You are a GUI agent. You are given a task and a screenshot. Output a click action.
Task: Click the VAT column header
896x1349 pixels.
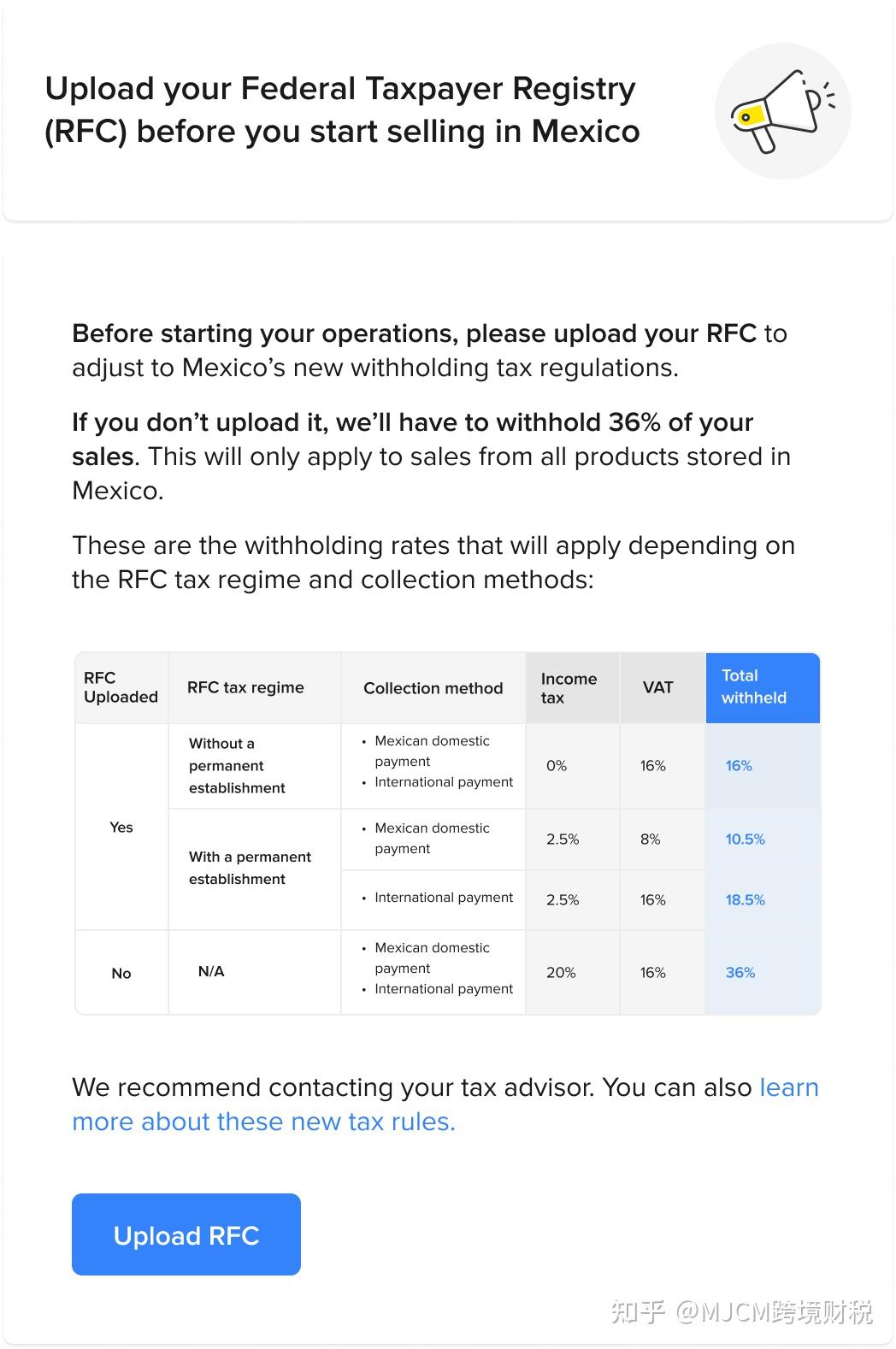pos(658,686)
